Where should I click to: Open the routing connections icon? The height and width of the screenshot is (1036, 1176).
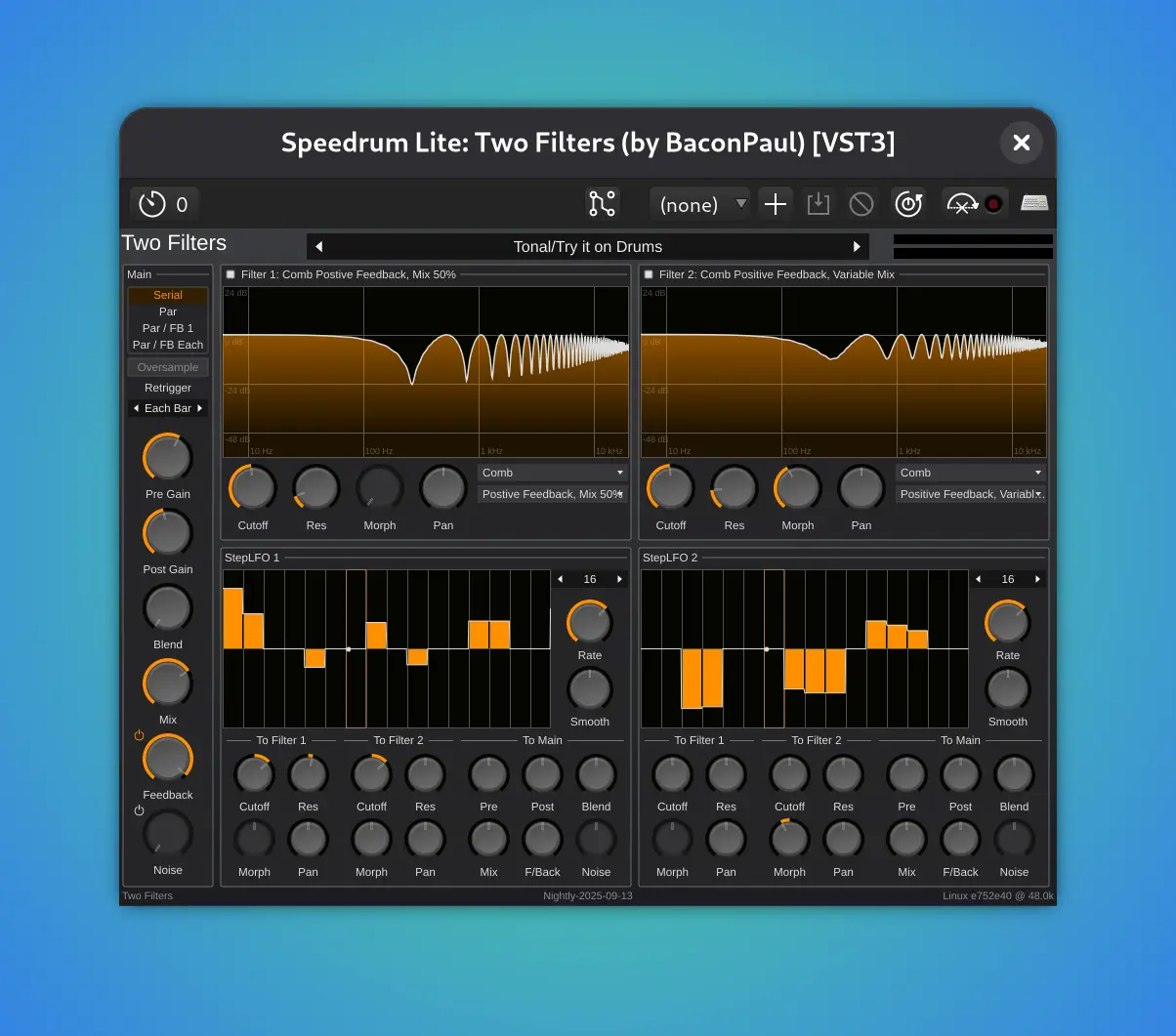pos(602,203)
